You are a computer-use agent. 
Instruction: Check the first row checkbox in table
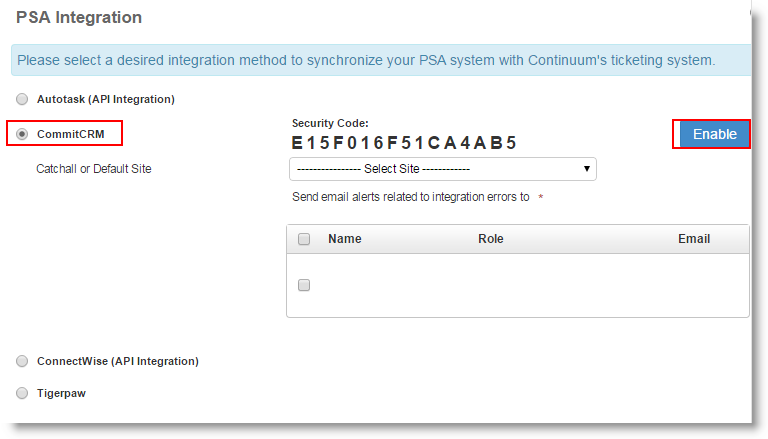coord(304,285)
